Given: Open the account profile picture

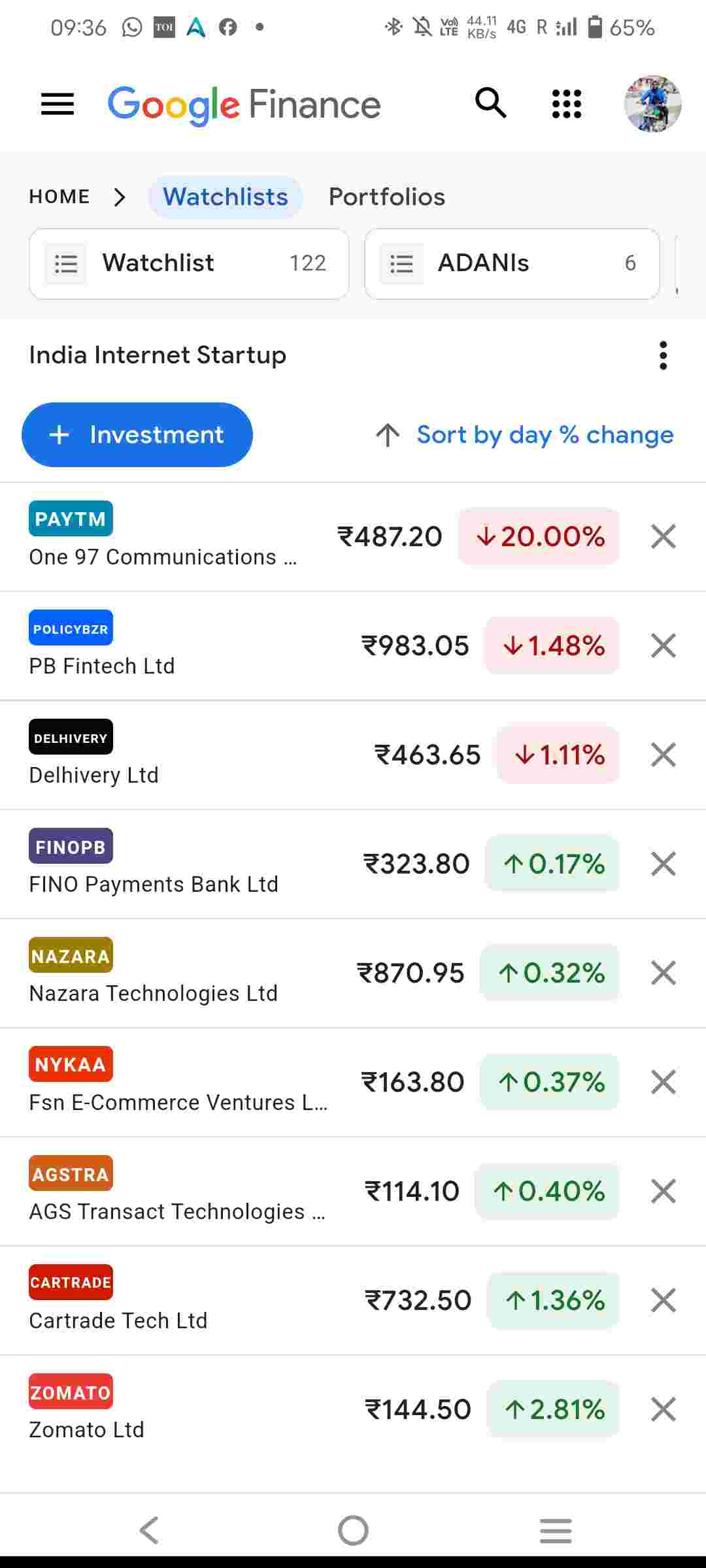Looking at the screenshot, I should click(652, 104).
